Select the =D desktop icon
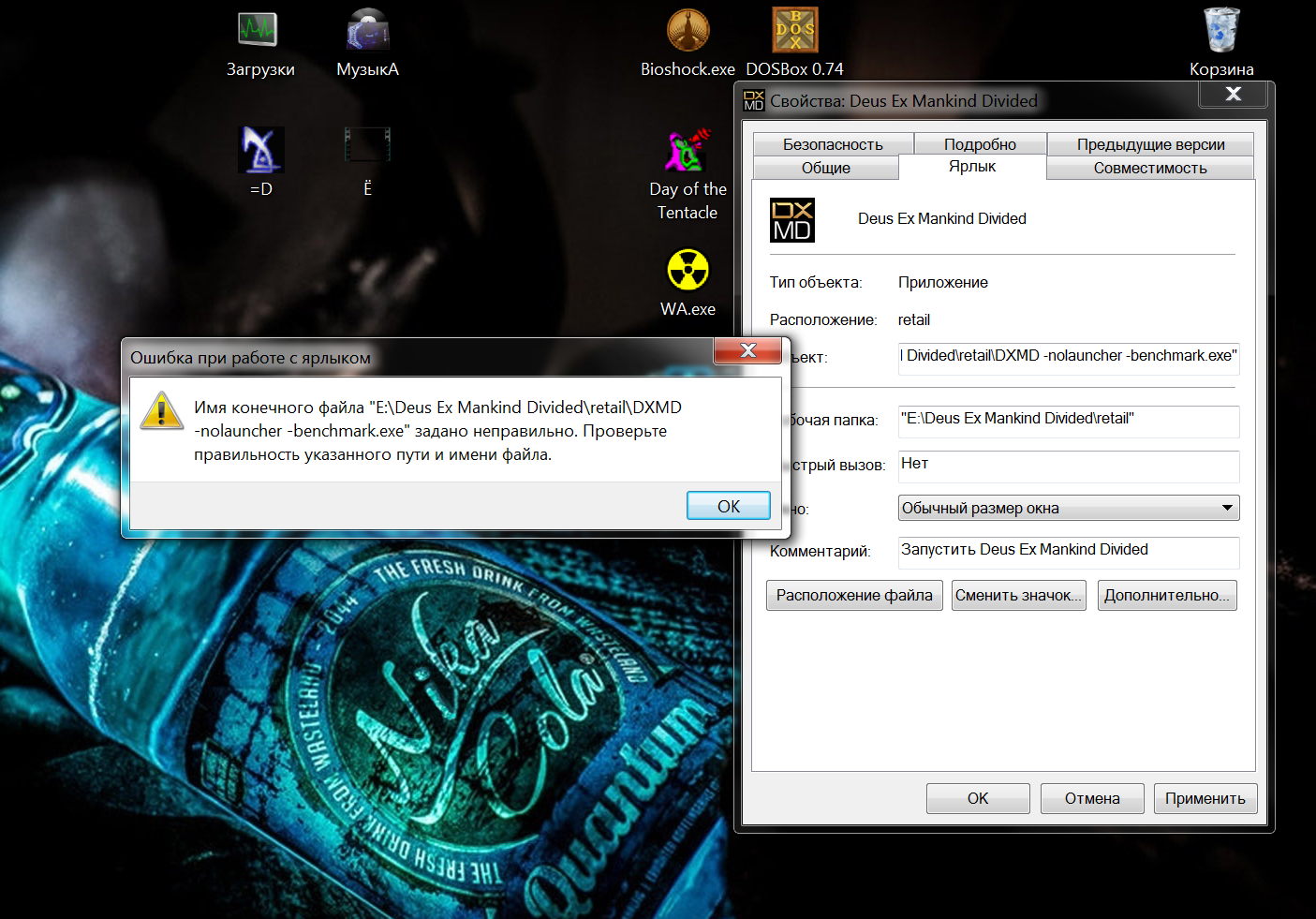The width and height of the screenshot is (1316, 919). pos(261,162)
